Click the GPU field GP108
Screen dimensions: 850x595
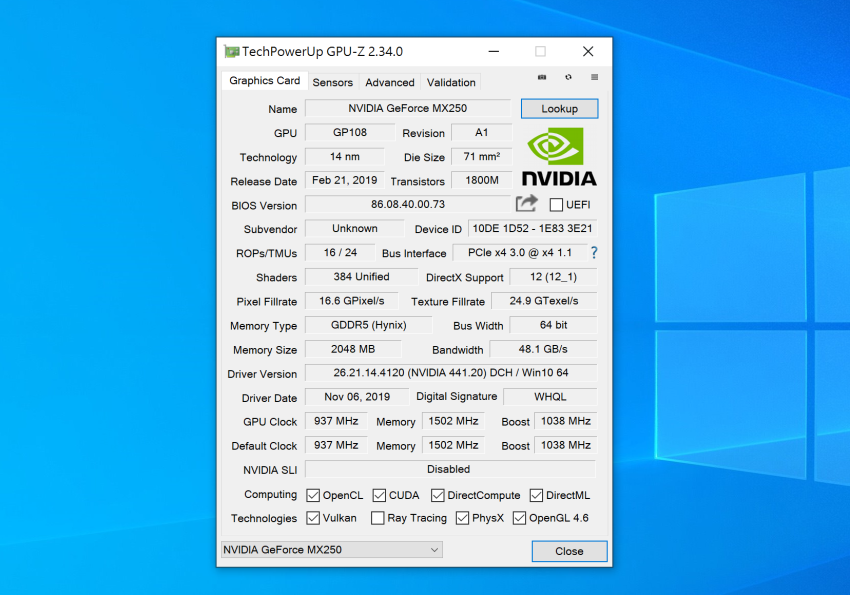tap(350, 133)
